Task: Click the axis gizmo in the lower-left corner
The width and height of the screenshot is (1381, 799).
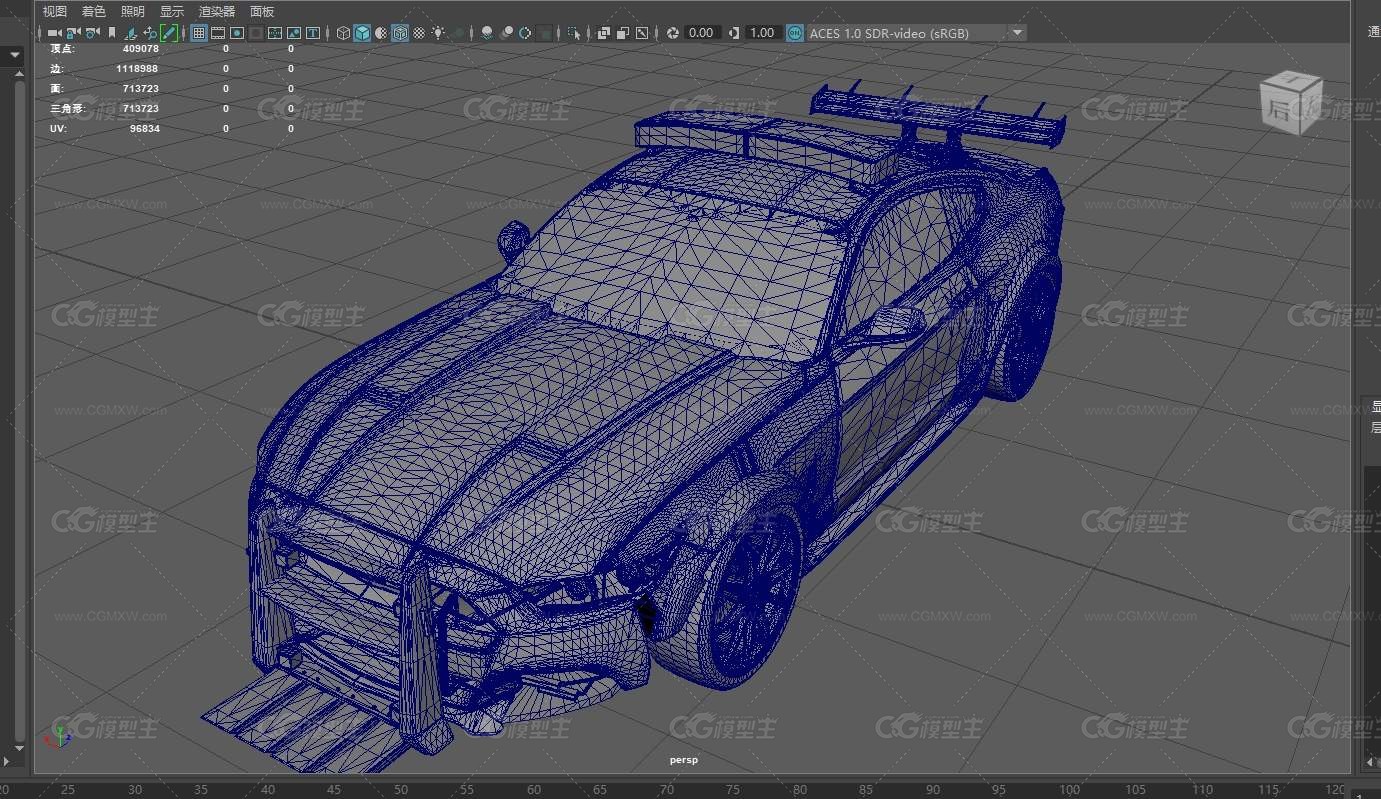Action: coord(59,737)
